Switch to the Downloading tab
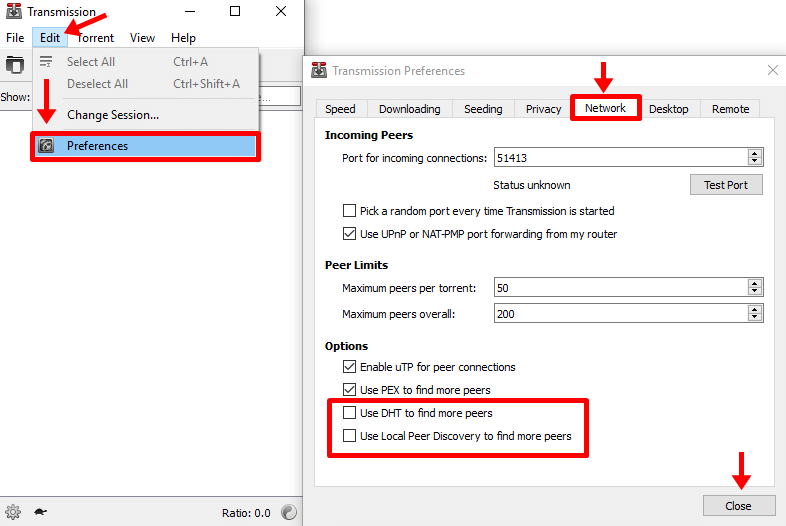Viewport: 786px width, 526px height. (x=410, y=109)
